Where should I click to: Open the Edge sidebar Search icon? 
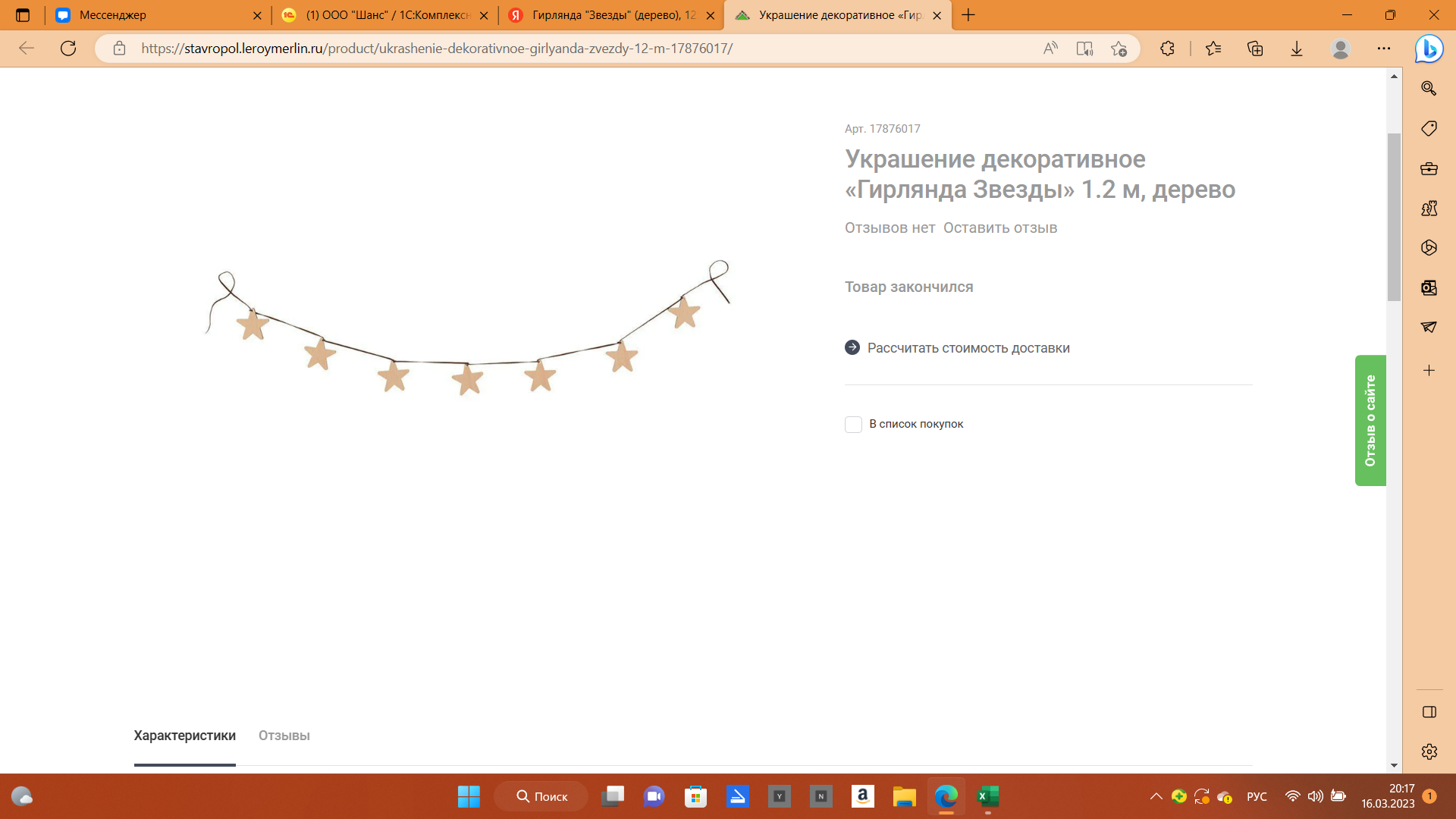1429,89
